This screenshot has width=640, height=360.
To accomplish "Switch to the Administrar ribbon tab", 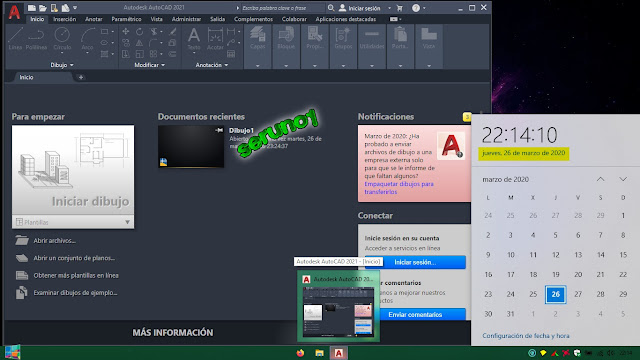I will 186,19.
